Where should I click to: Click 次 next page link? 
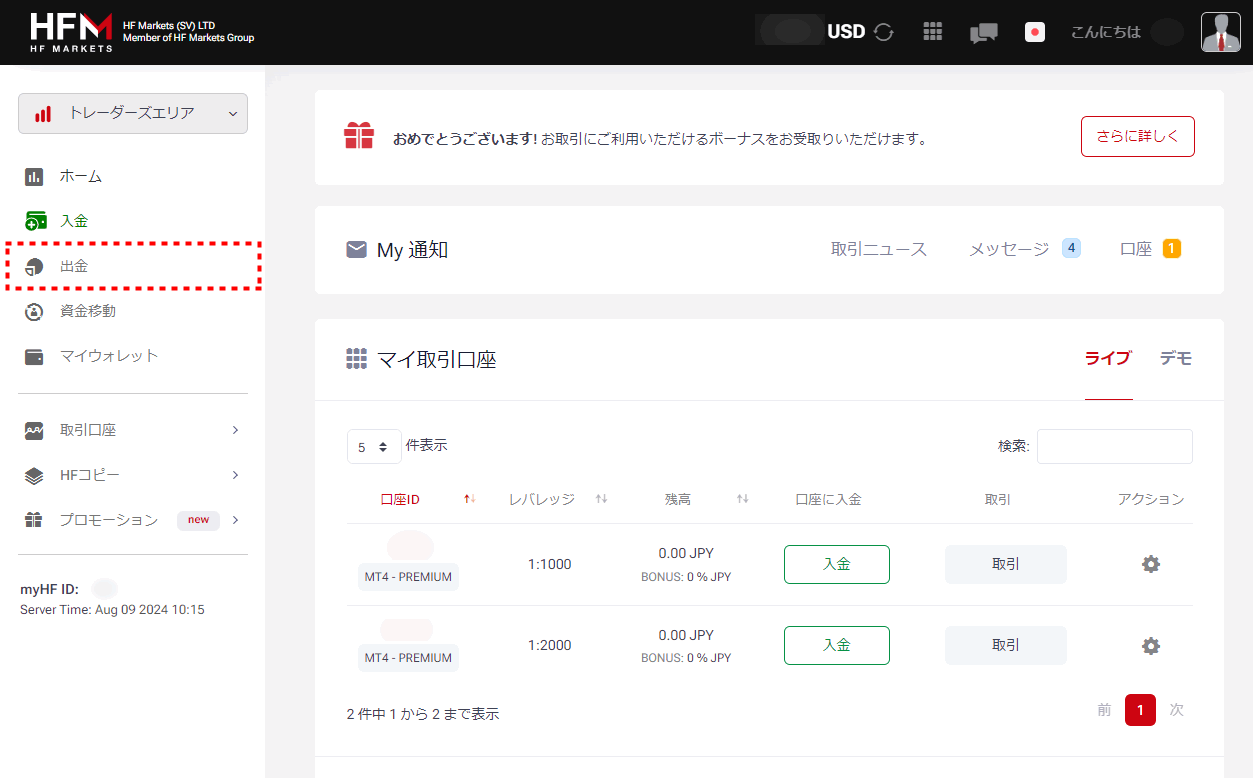tap(1177, 710)
